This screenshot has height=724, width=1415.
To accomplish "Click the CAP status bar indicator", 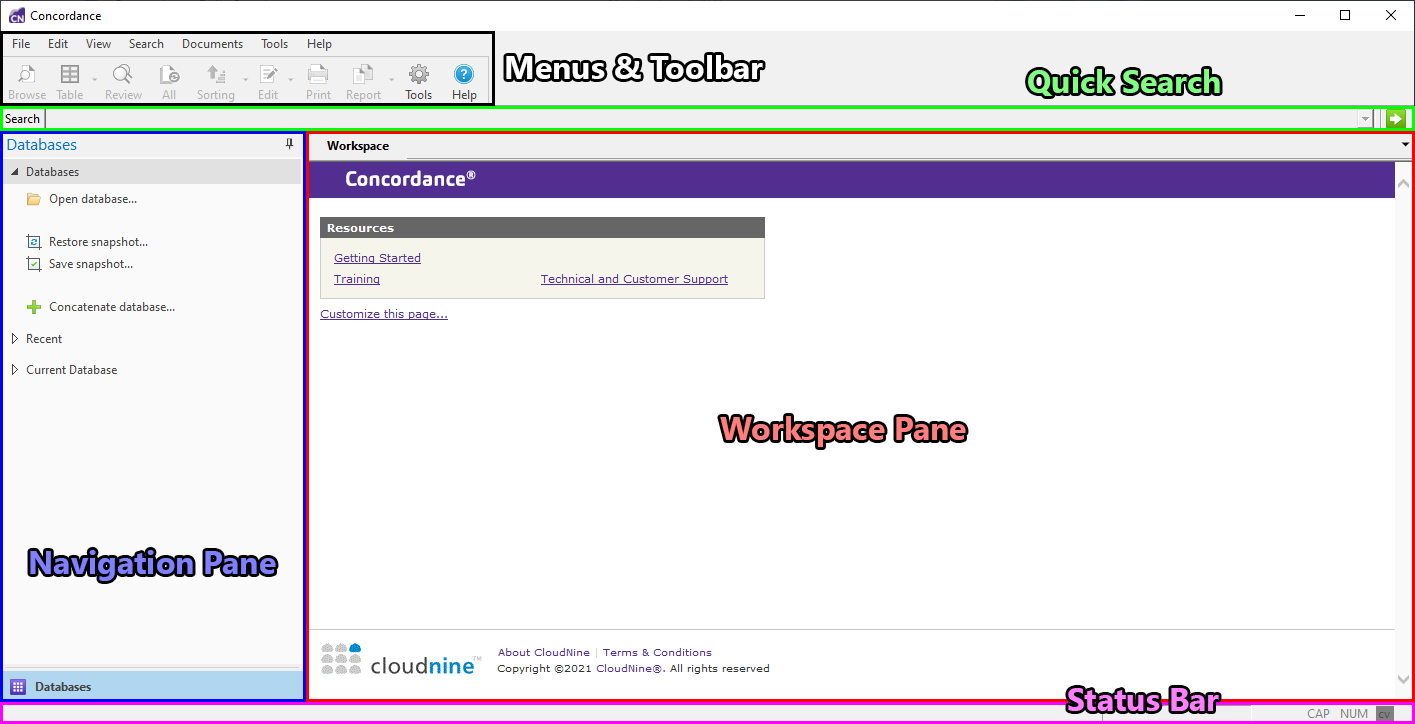I will 1319,714.
